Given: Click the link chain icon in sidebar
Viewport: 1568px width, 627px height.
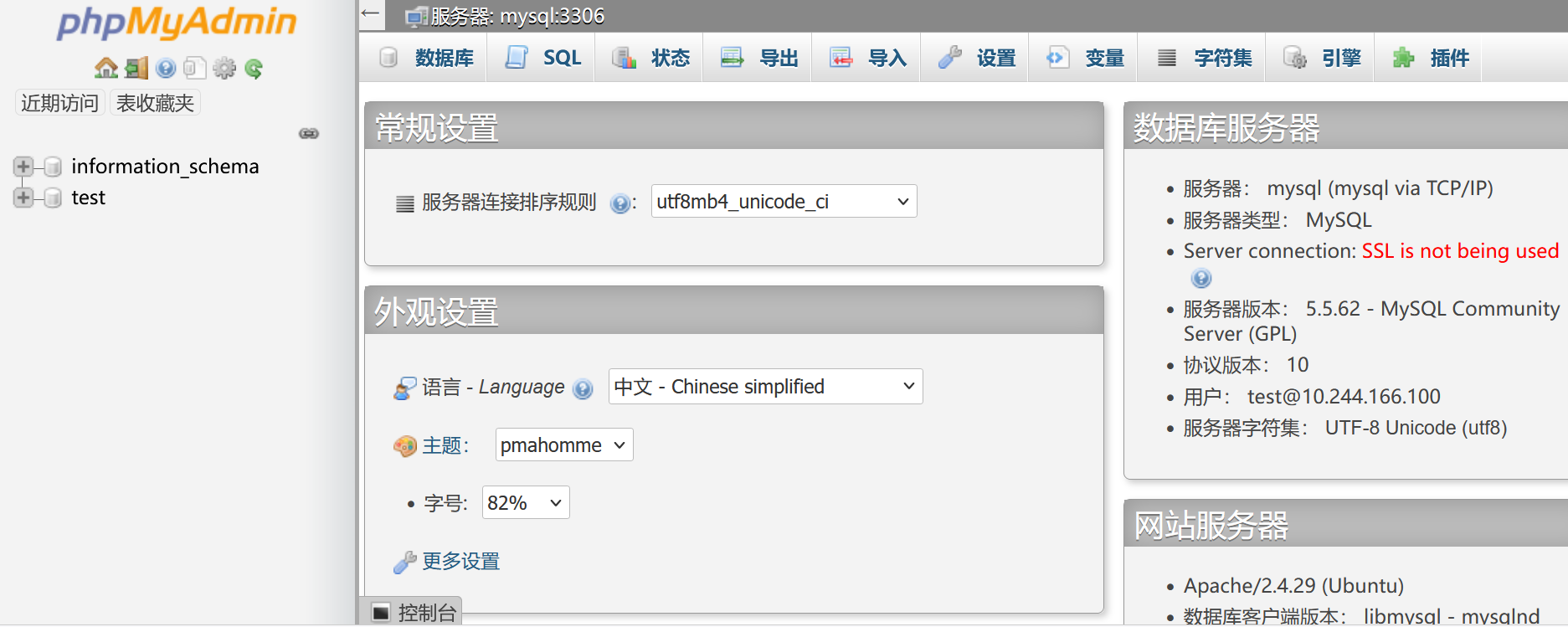Looking at the screenshot, I should pos(309,133).
